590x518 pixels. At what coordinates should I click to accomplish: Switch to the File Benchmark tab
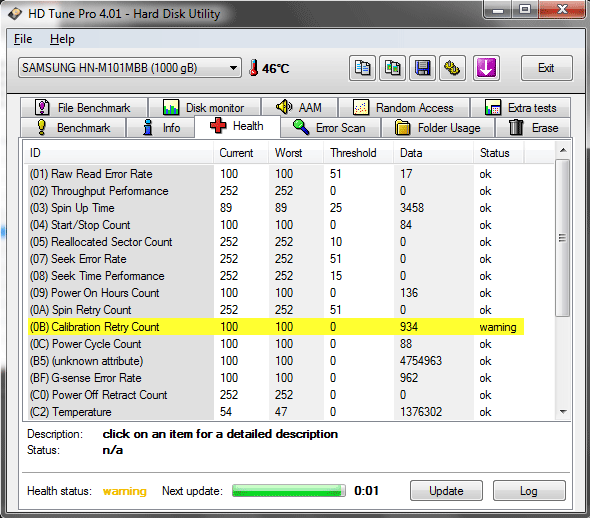[x=84, y=108]
